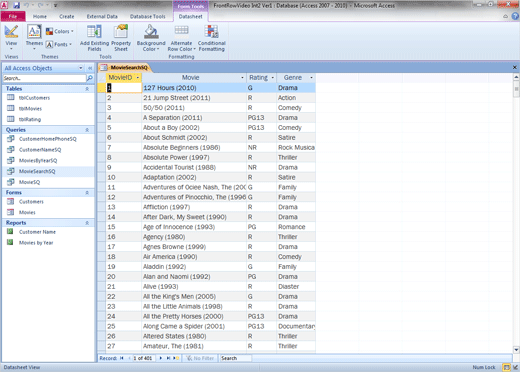The image size is (520, 372).
Task: Toggle the No Filter button
Action: [x=200, y=358]
